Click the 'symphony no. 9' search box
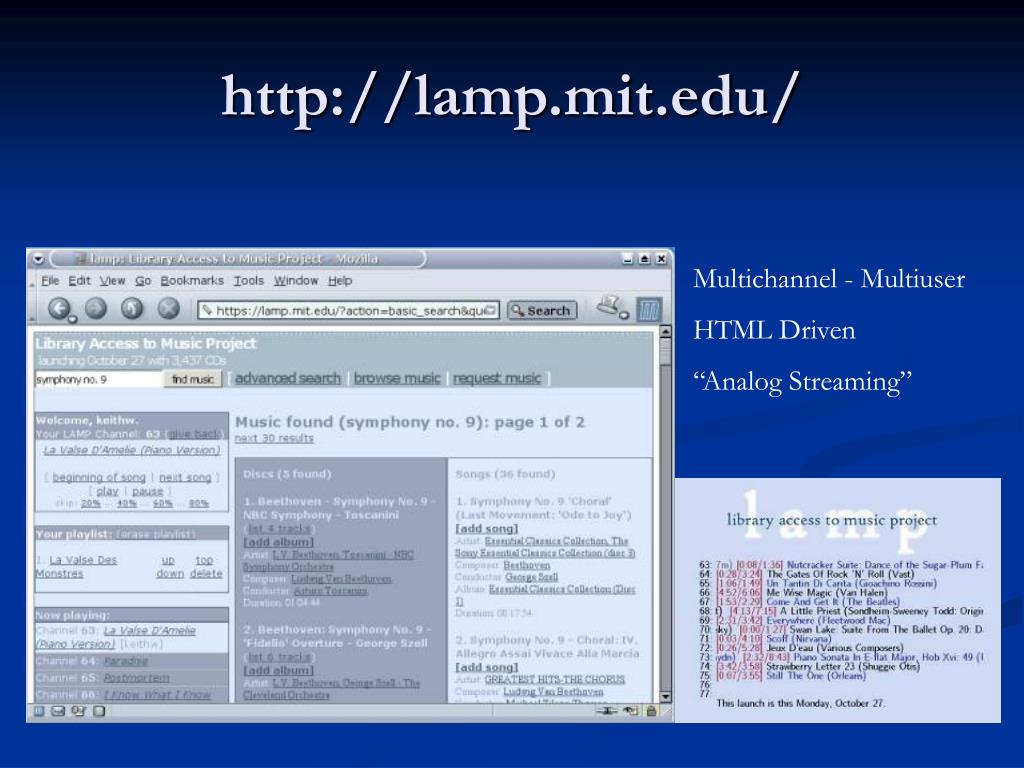Screen dimensions: 1024x768 pyautogui.click(x=98, y=379)
